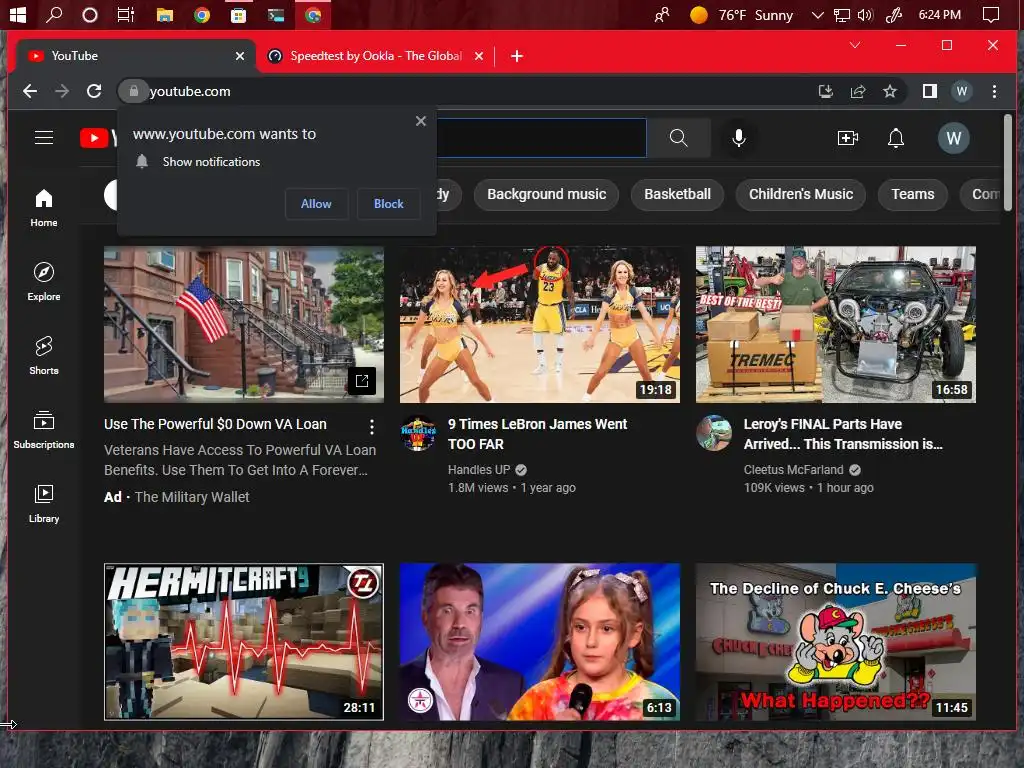Screen dimensions: 1024x768
Task: Select the Teams chip
Action: point(912,195)
